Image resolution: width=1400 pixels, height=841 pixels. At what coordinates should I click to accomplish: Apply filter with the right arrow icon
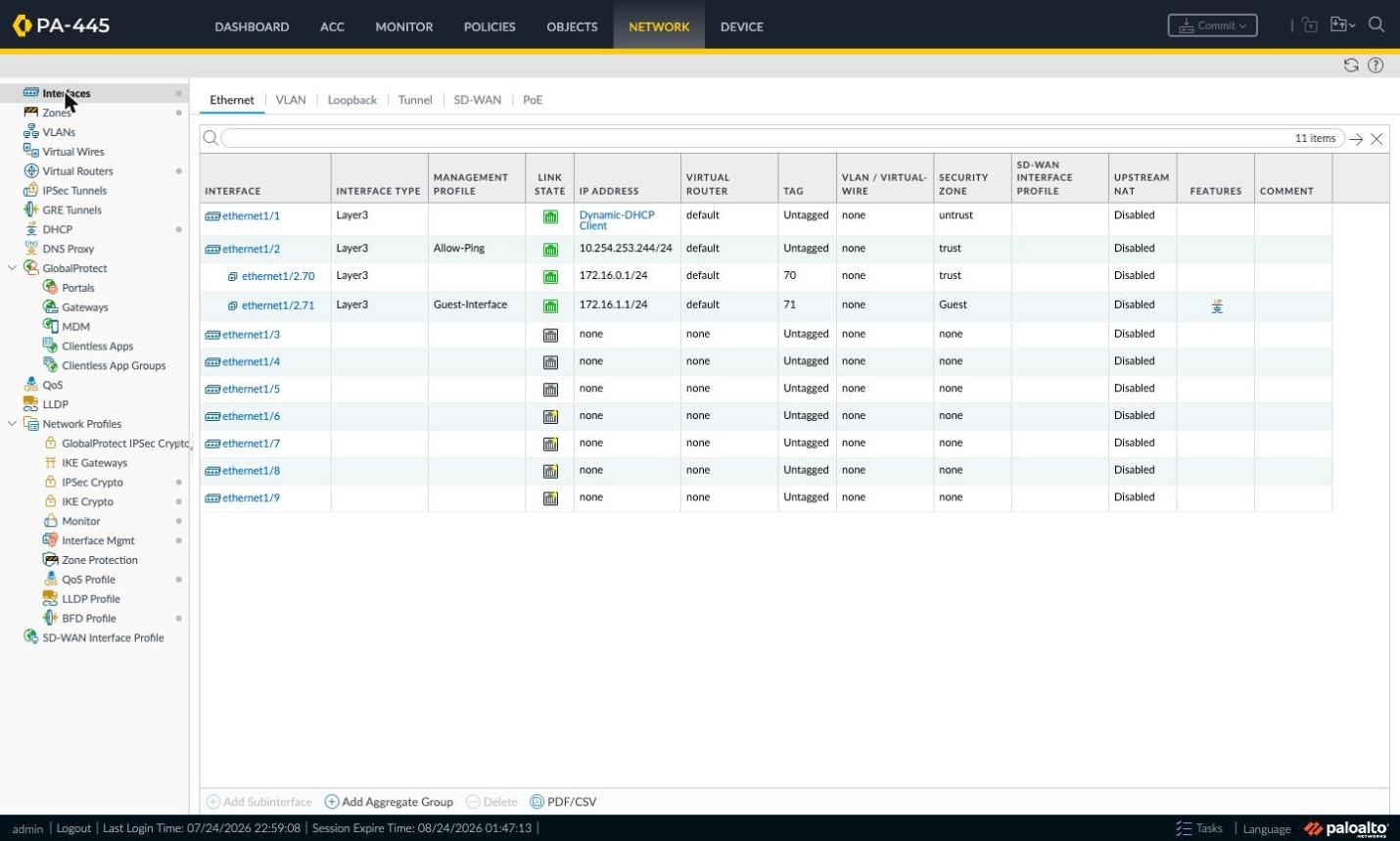[x=1356, y=139]
